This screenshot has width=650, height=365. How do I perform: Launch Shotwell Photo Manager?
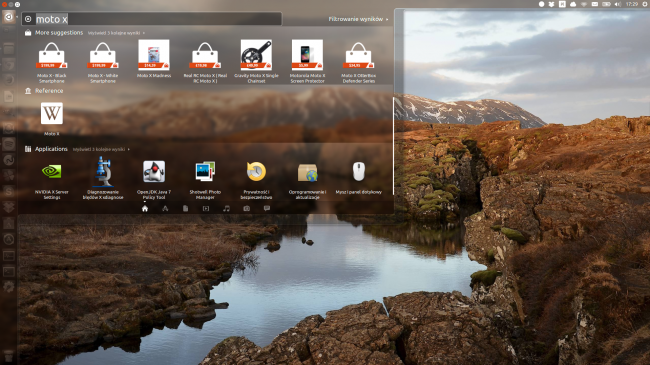(x=205, y=179)
